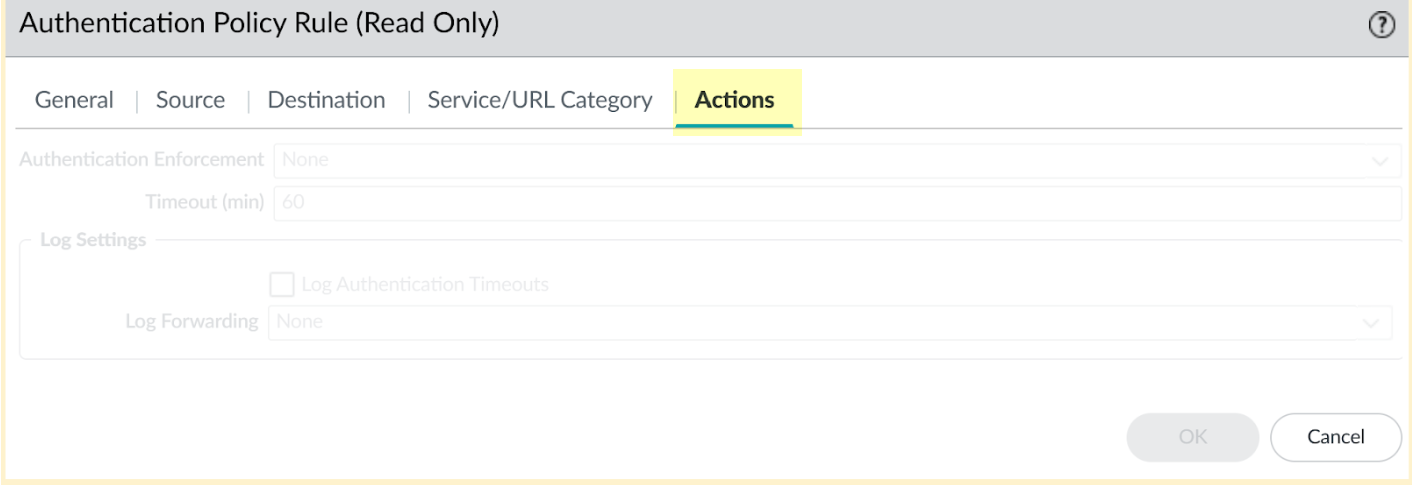Viewport: 1412px width, 485px height.
Task: Expand the Log Forwarding dropdown chevron
Action: (1369, 322)
